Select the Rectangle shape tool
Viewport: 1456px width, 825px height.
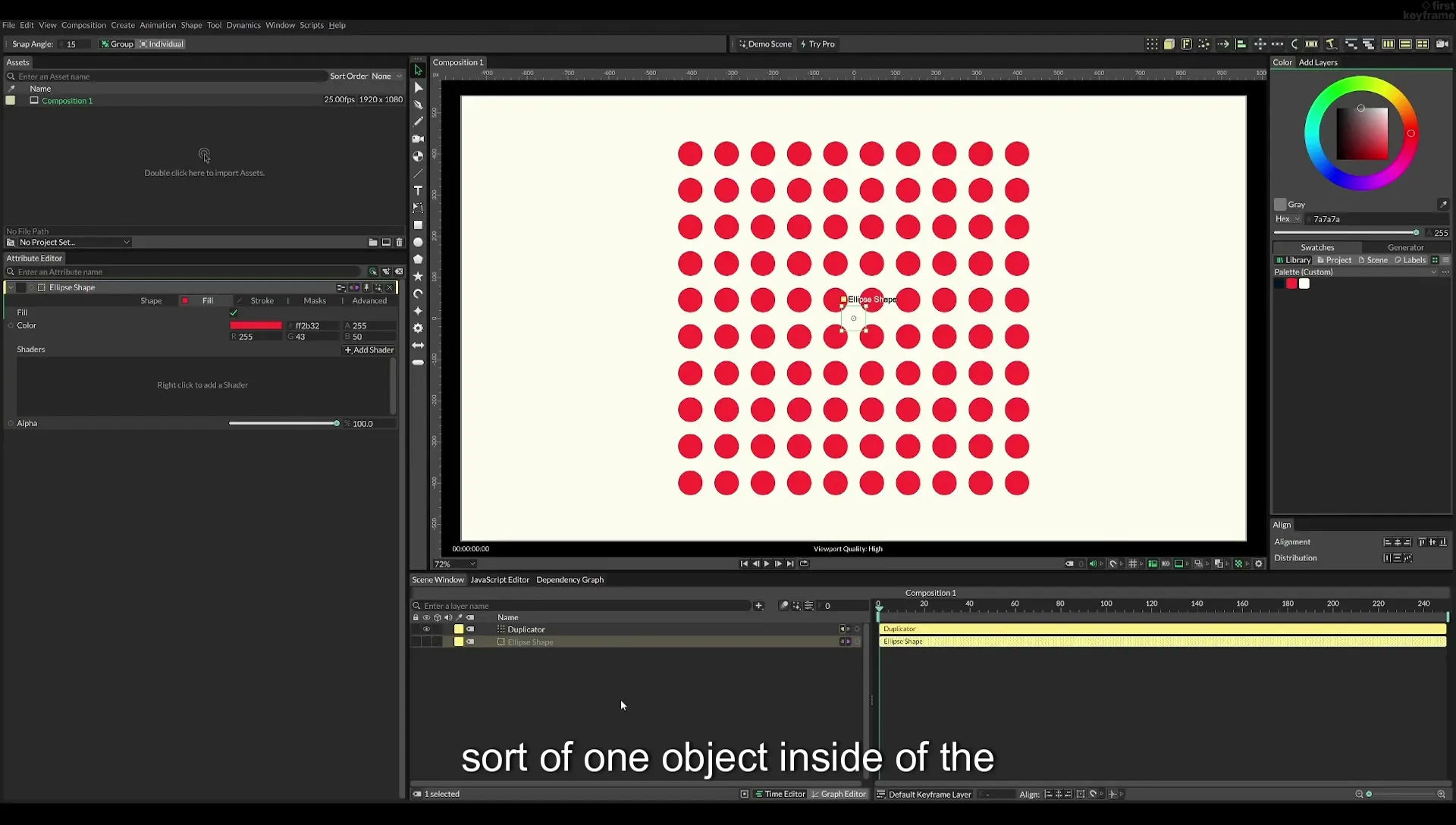tap(418, 225)
